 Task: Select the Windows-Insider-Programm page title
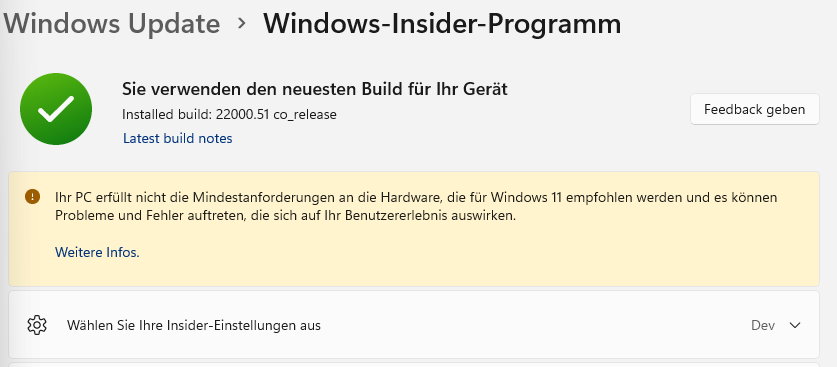[442, 24]
